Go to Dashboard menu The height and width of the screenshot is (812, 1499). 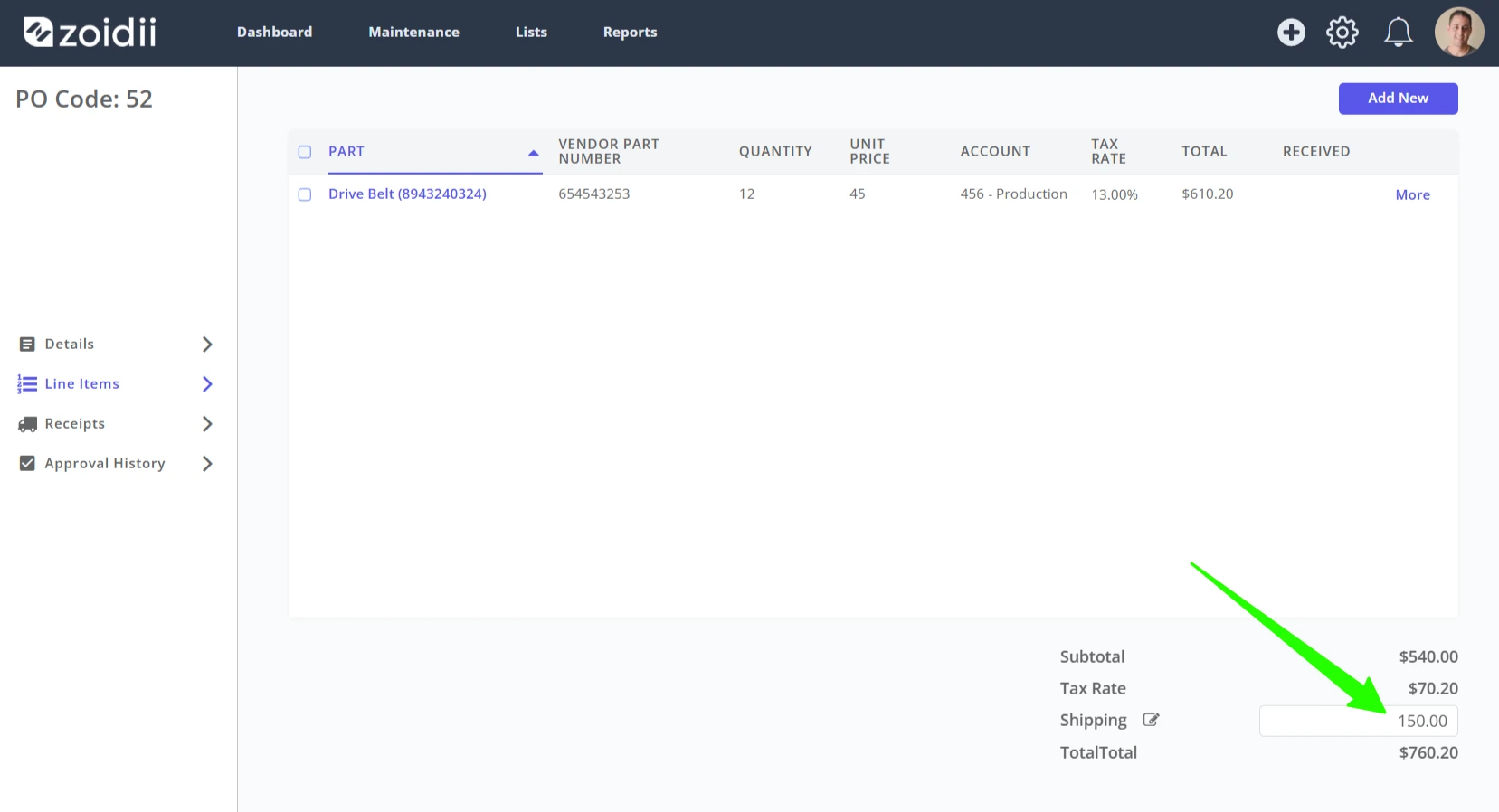(x=275, y=32)
